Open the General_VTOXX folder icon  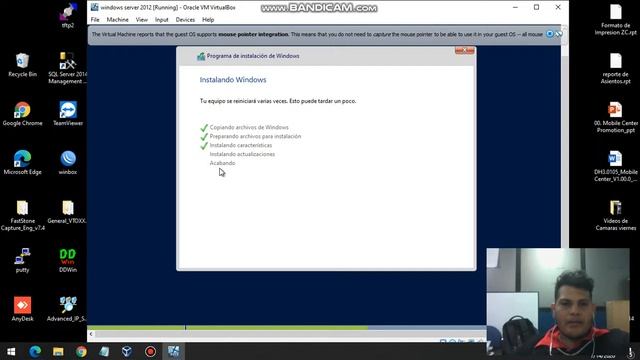point(68,212)
